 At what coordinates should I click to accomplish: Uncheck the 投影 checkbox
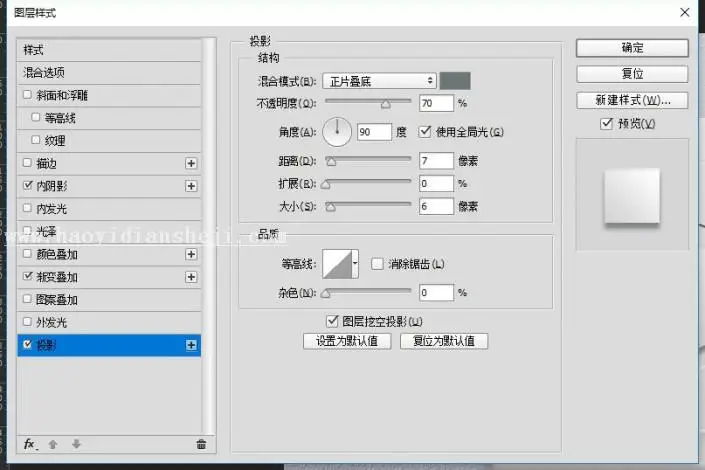(27, 345)
